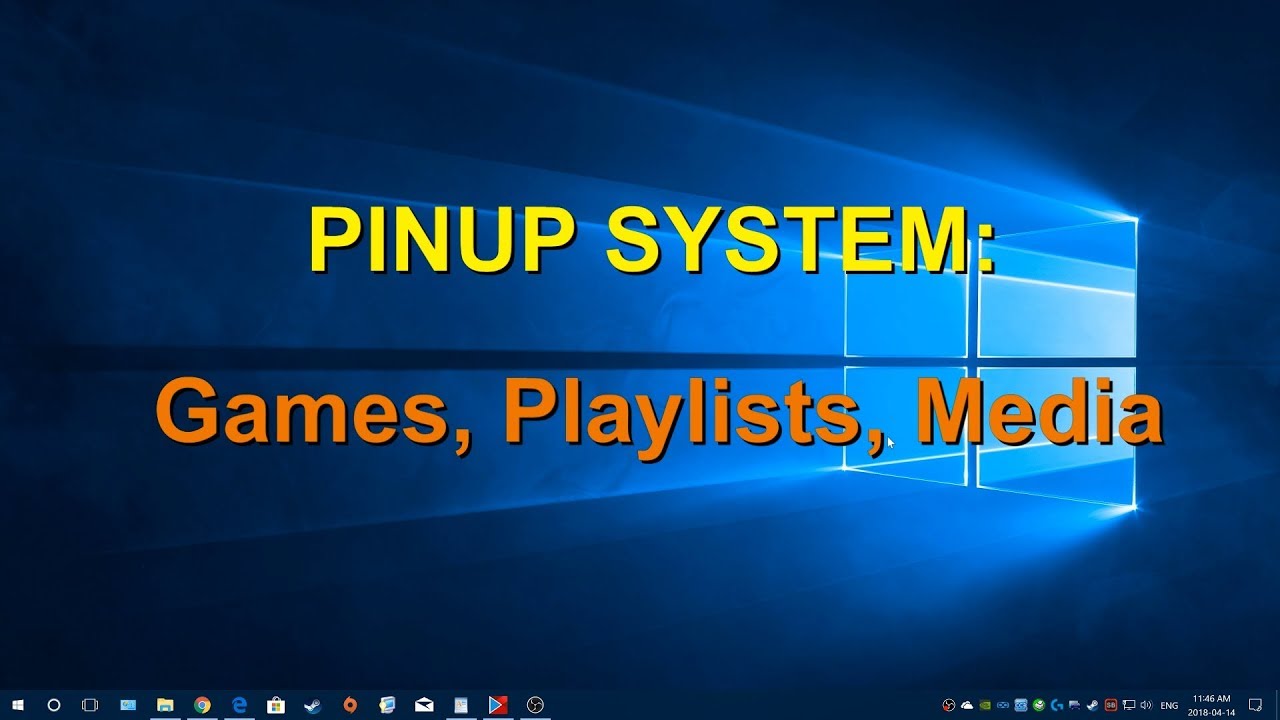Open Microsoft Store from the taskbar
1280x720 pixels.
point(276,705)
